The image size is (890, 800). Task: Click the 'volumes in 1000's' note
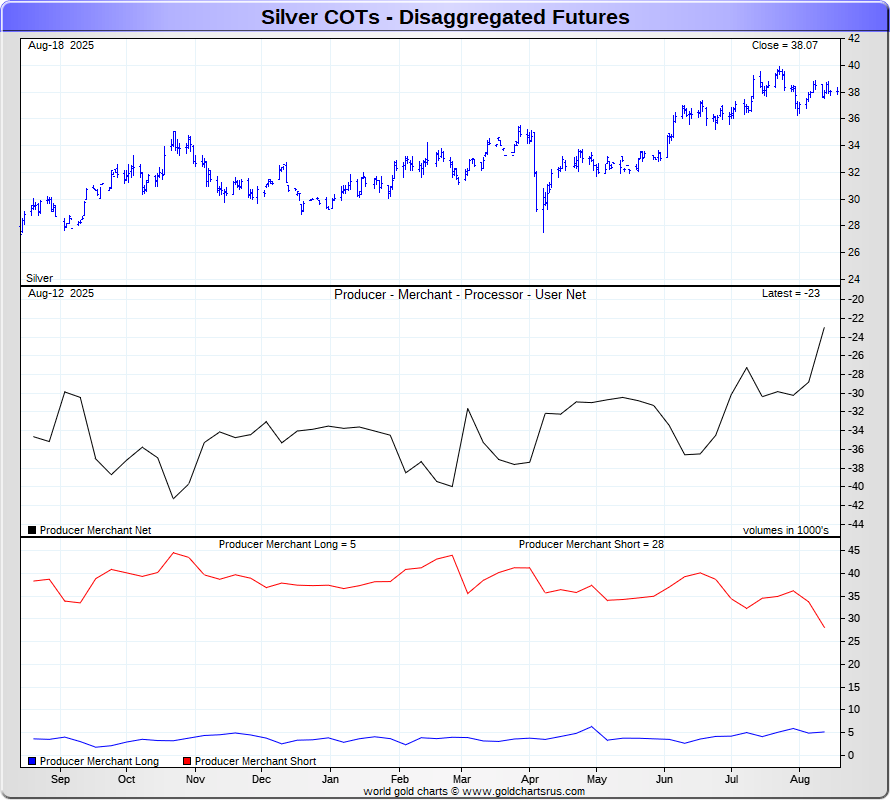[x=786, y=530]
